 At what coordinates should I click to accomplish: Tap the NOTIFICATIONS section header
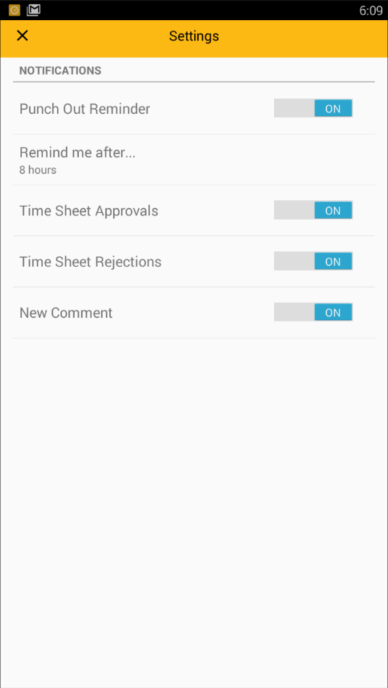coord(60,70)
